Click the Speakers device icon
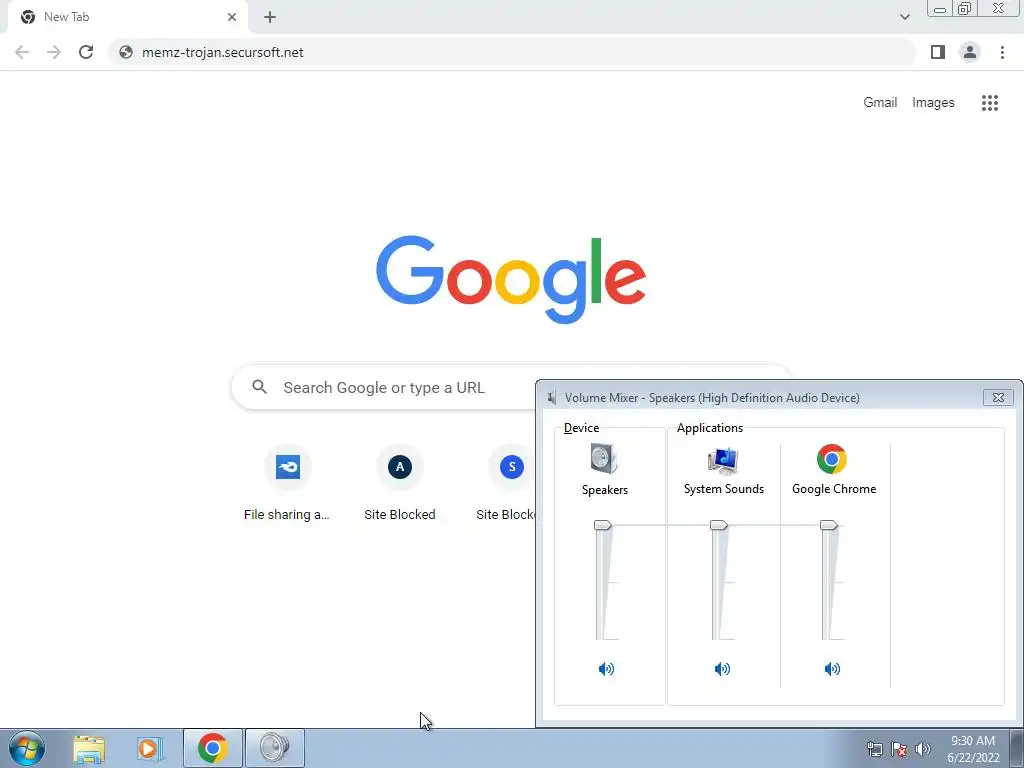 [604, 458]
